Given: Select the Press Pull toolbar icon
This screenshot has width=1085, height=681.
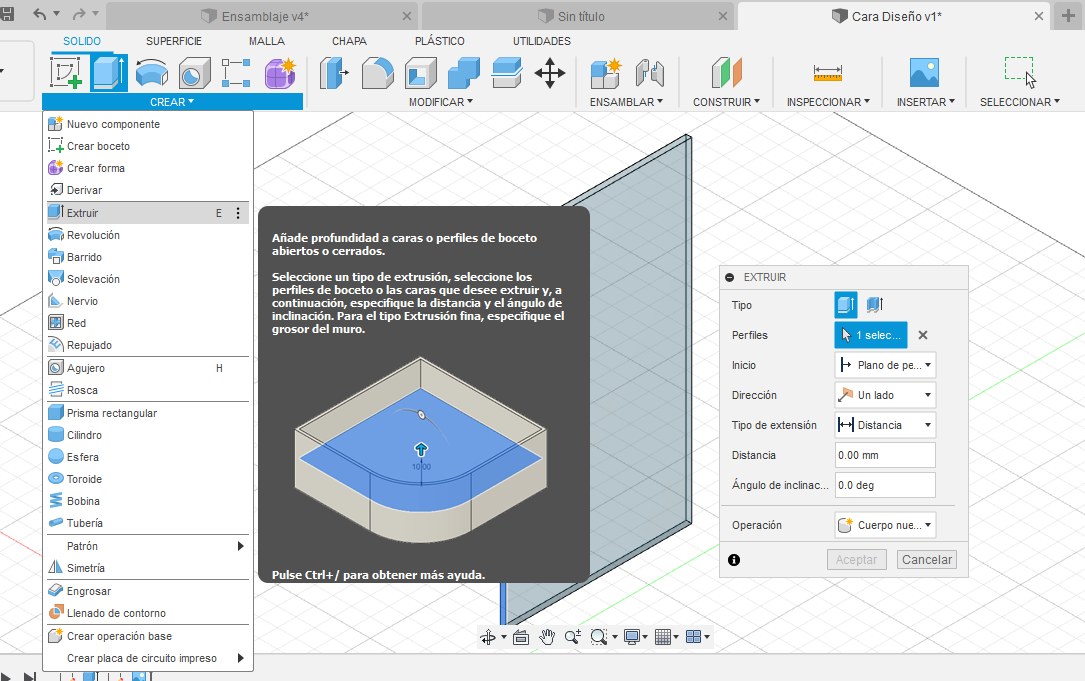Looking at the screenshot, I should [x=334, y=73].
